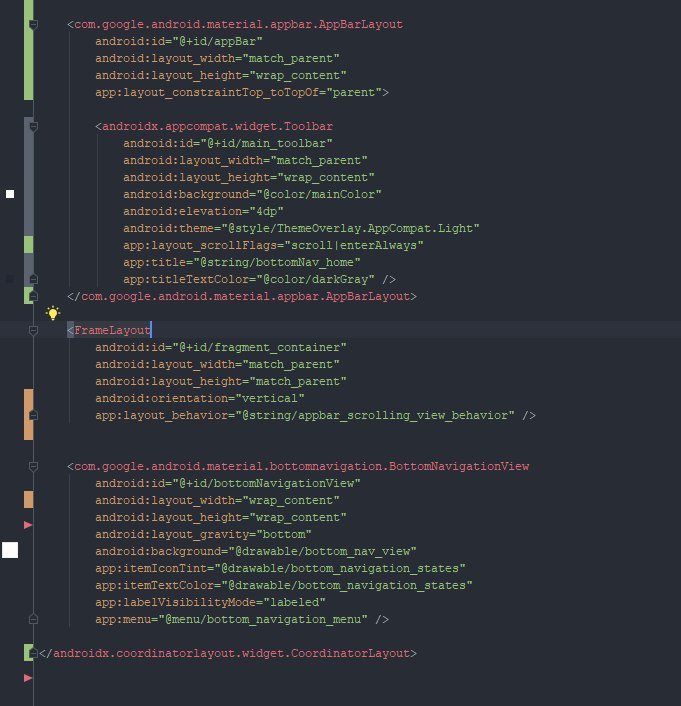Click the android:id="@+id/main_toolbar" line
Image resolution: width=681 pixels, height=706 pixels.
pyautogui.click(x=228, y=144)
